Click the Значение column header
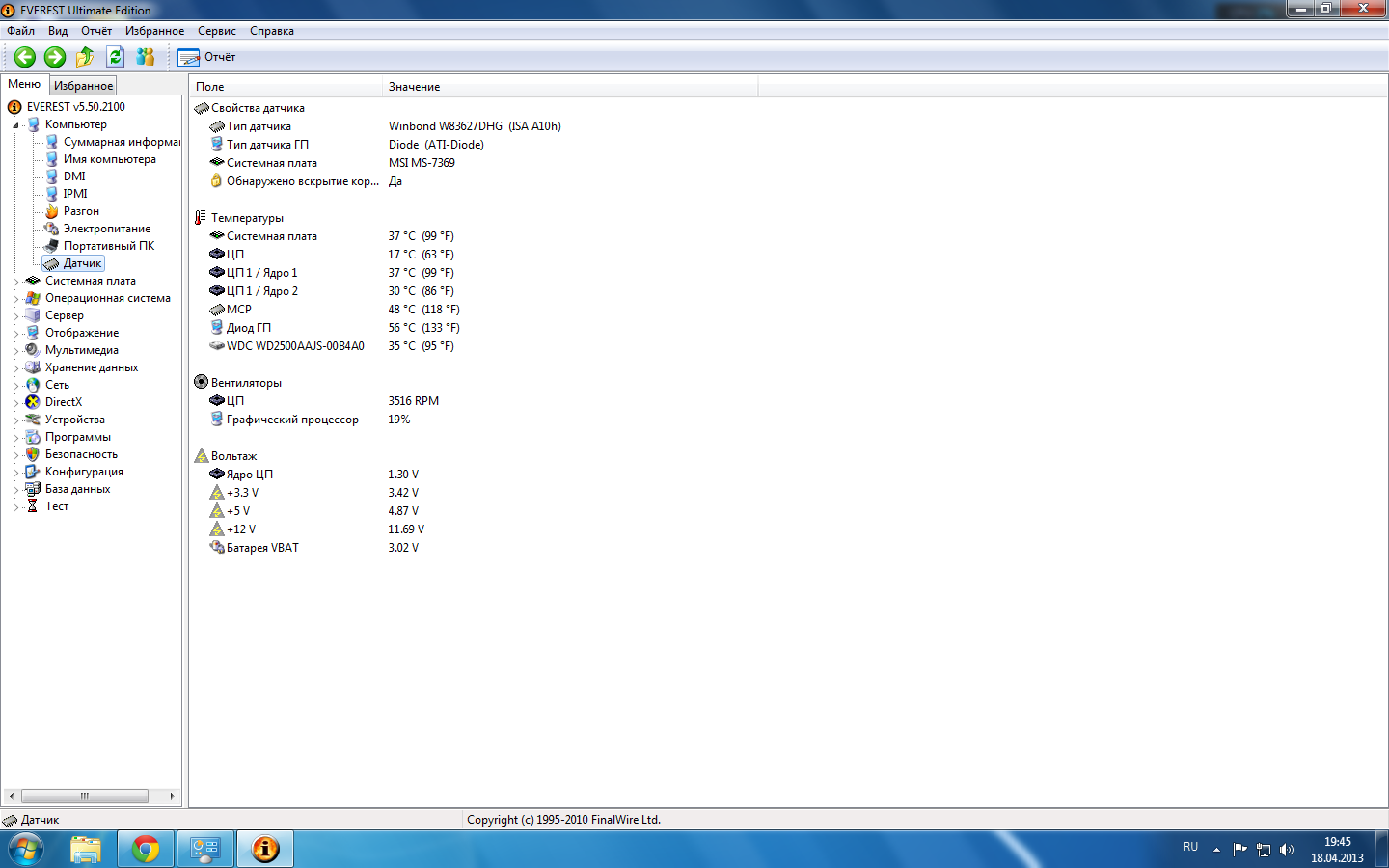Image resolution: width=1389 pixels, height=868 pixels. click(x=570, y=87)
